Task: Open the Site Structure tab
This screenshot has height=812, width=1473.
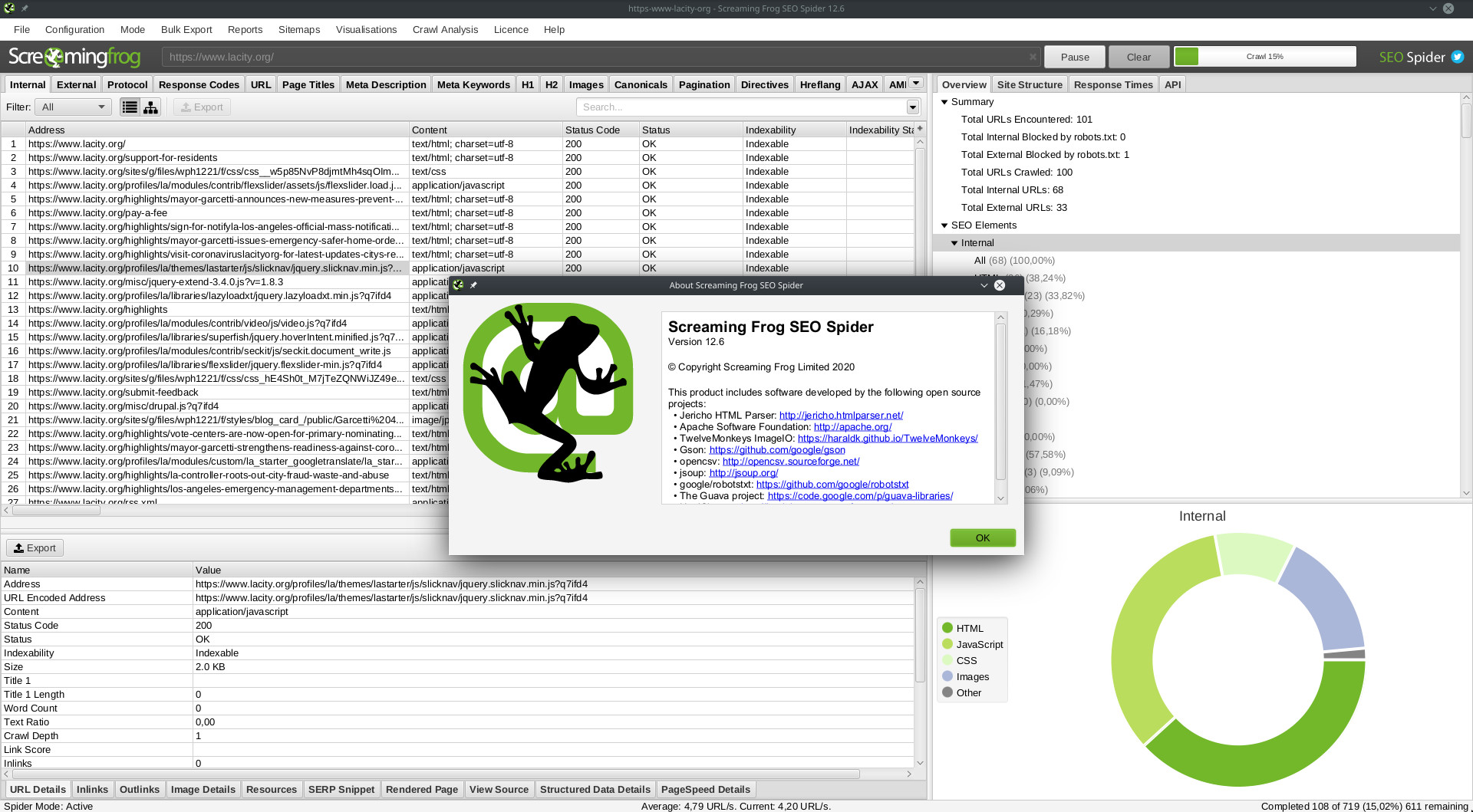Action: tap(1030, 84)
